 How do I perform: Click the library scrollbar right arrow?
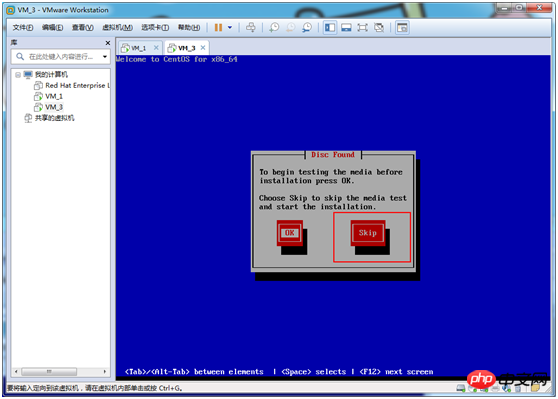[105, 372]
